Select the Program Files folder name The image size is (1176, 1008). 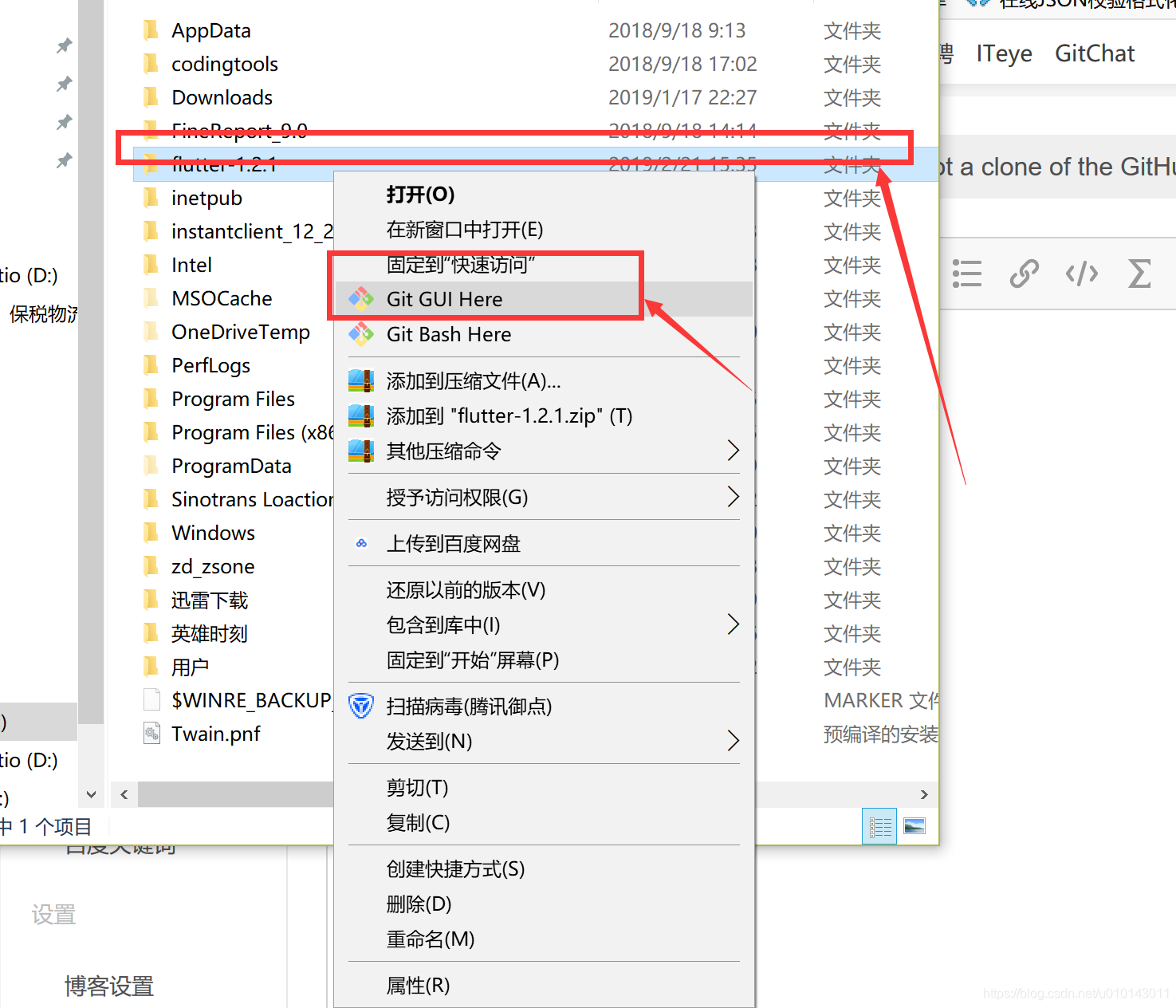point(233,399)
